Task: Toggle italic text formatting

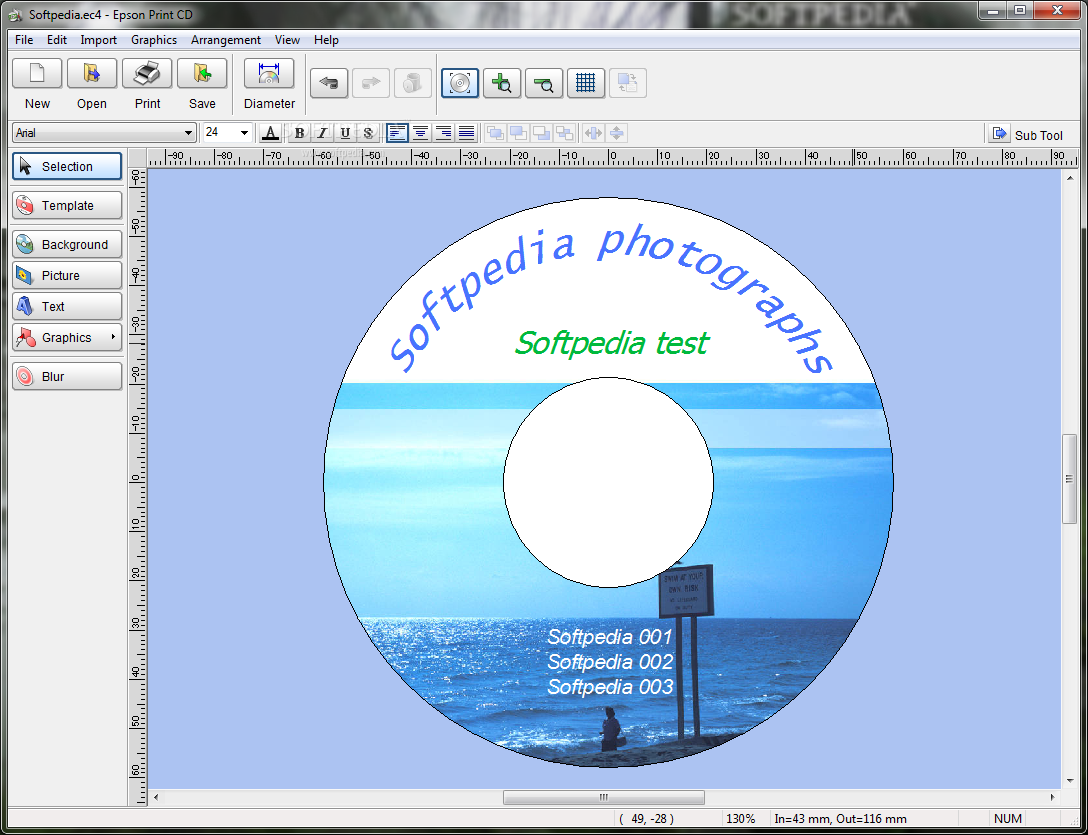Action: (322, 133)
